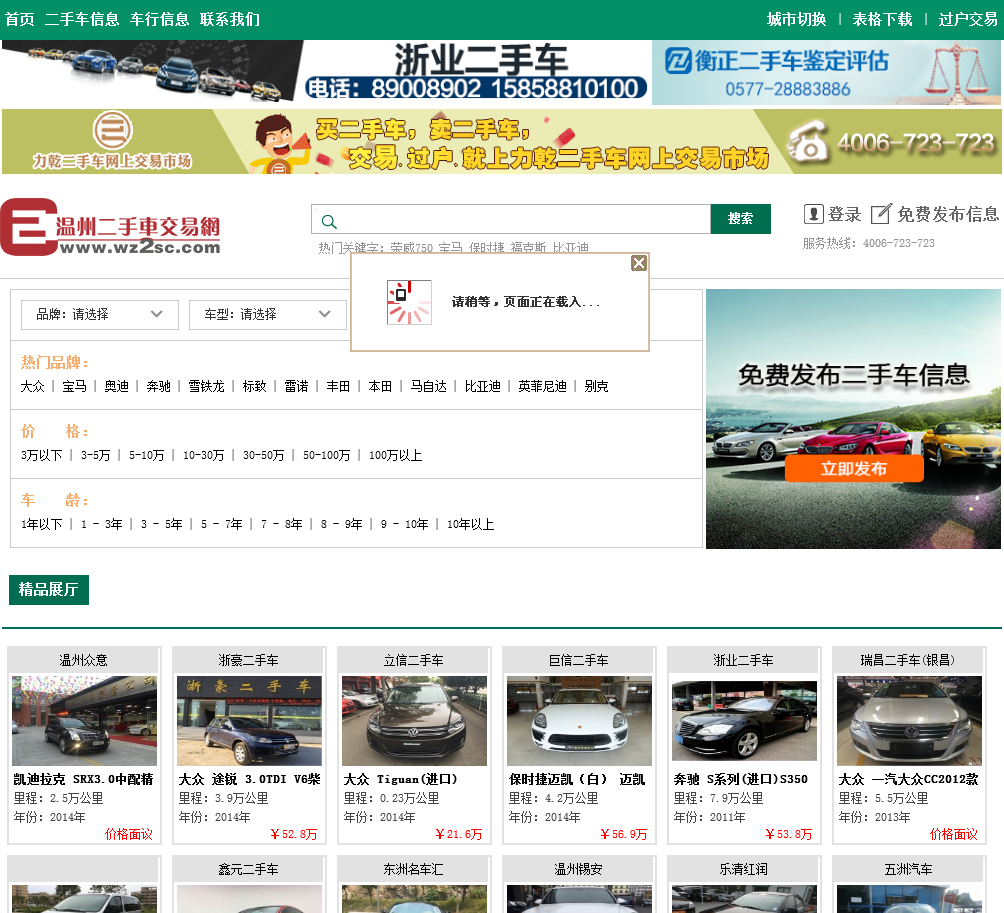
Task: Close the loading popup dialog
Action: [638, 263]
